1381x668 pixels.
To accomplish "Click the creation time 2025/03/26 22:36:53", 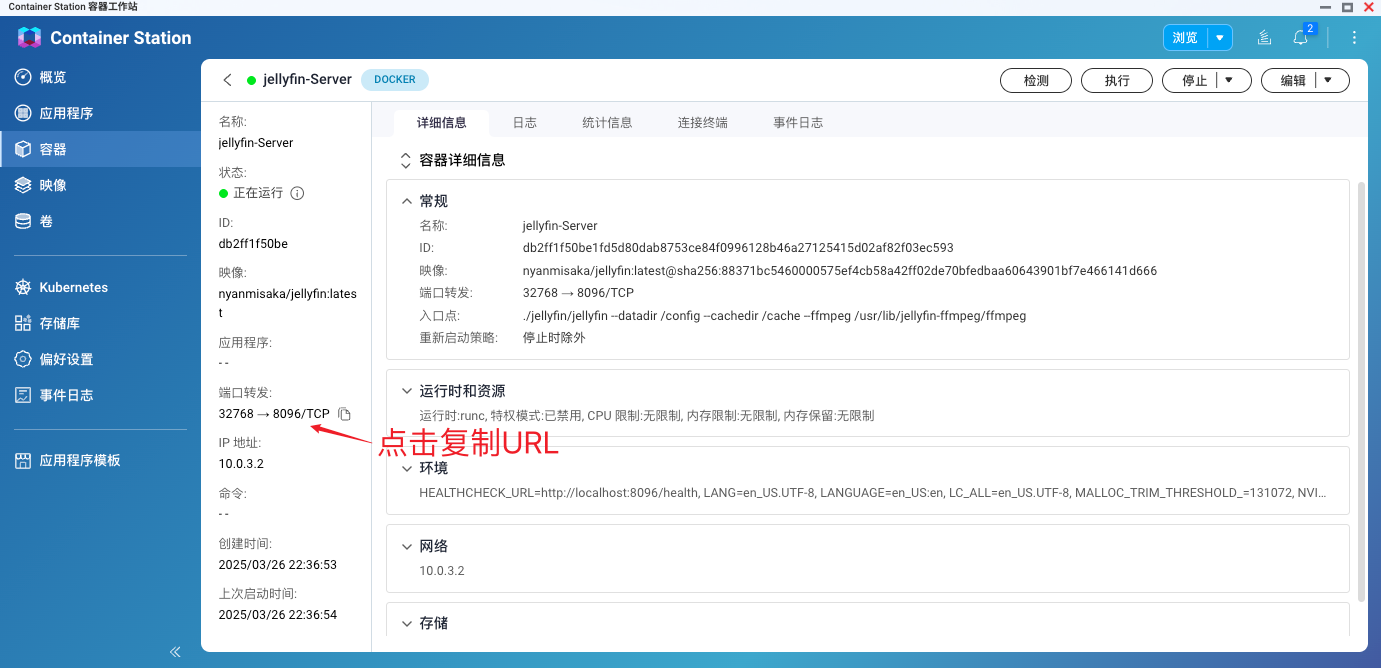I will 278,565.
